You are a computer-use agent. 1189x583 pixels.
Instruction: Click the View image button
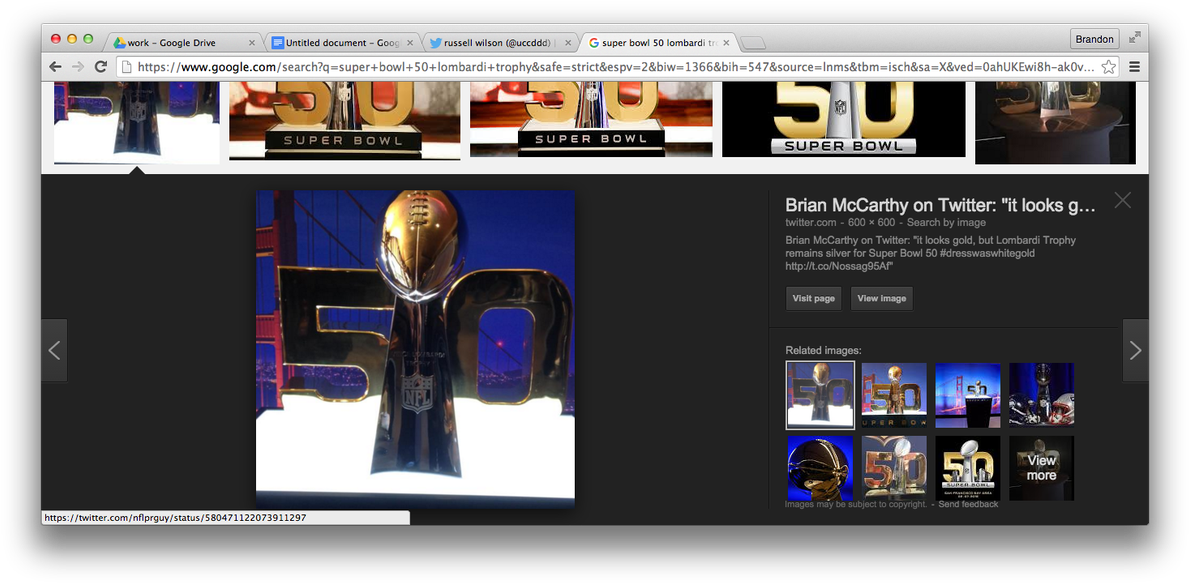point(882,298)
